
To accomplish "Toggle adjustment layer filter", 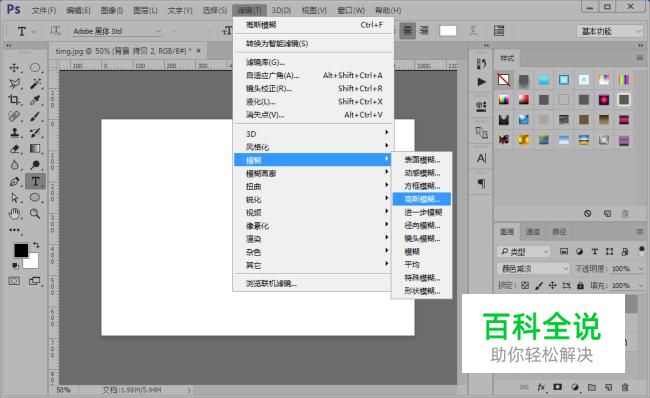I will (x=580, y=251).
